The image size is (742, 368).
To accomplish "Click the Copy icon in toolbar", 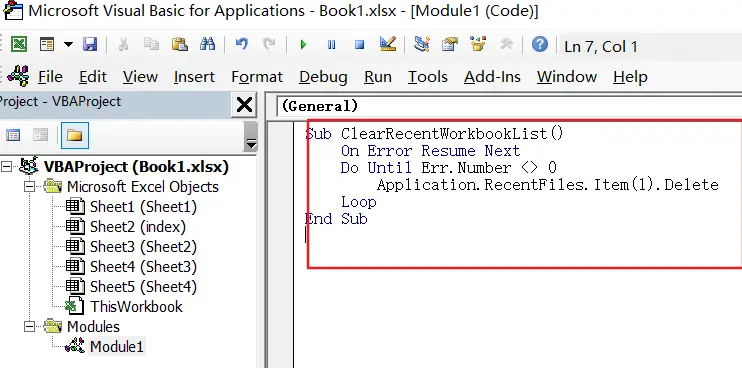I will [151, 45].
